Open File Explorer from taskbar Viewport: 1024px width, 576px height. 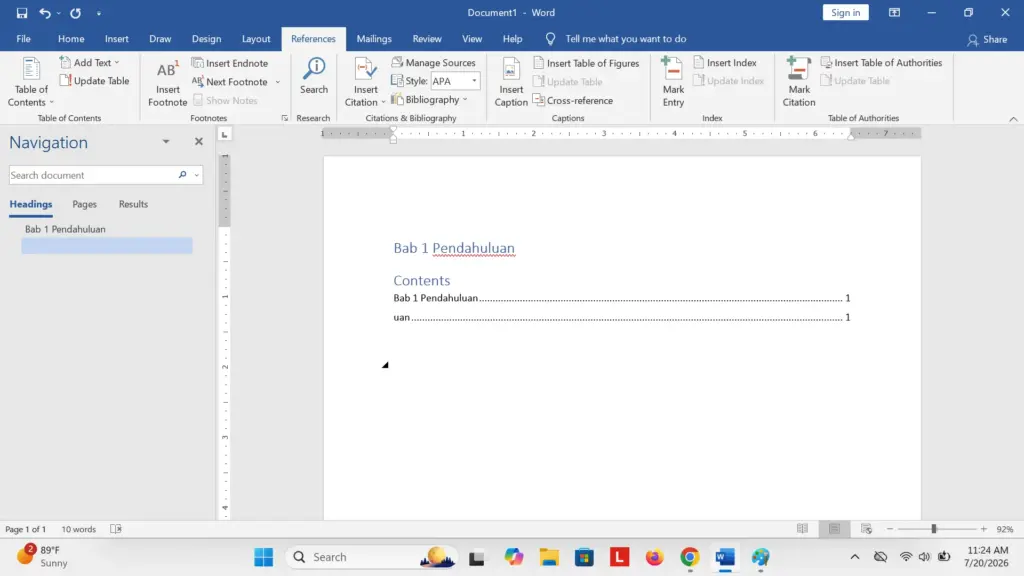coord(549,557)
